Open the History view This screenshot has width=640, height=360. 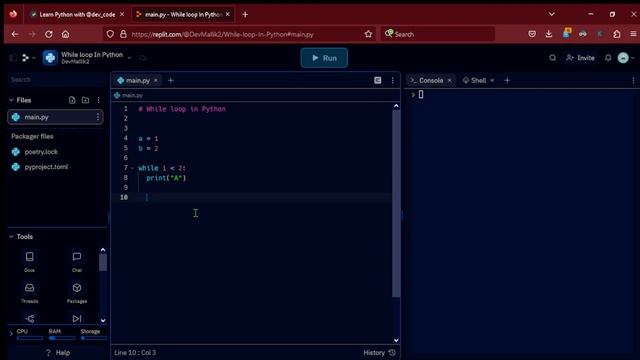(x=380, y=353)
